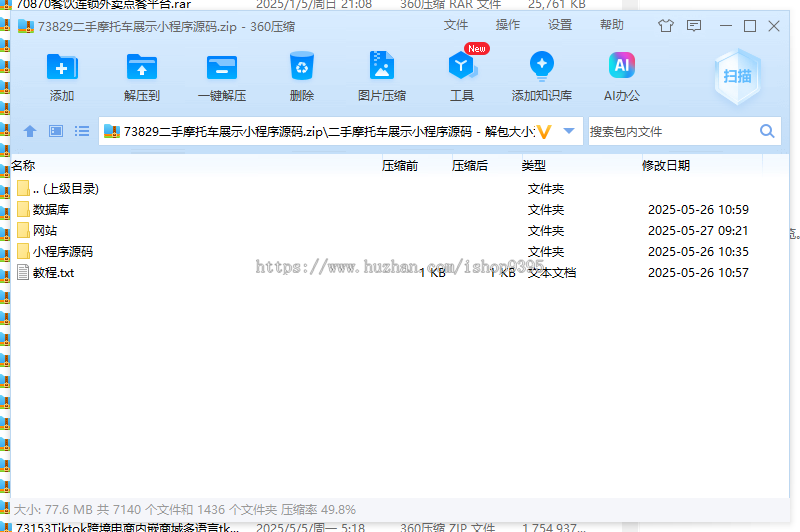Switch to the icon view mode button
Viewport: 800px width, 532px height.
pos(56,132)
